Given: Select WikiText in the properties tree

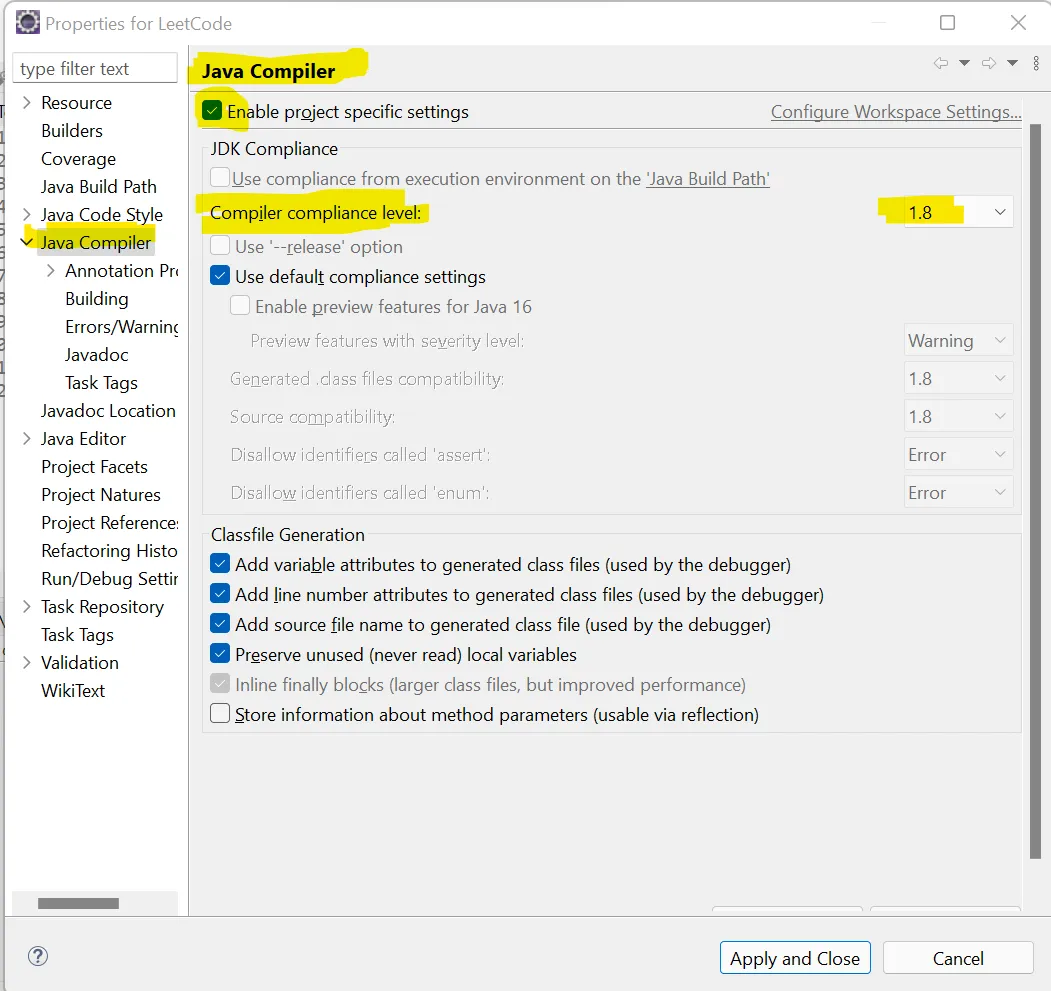Looking at the screenshot, I should click(x=73, y=691).
